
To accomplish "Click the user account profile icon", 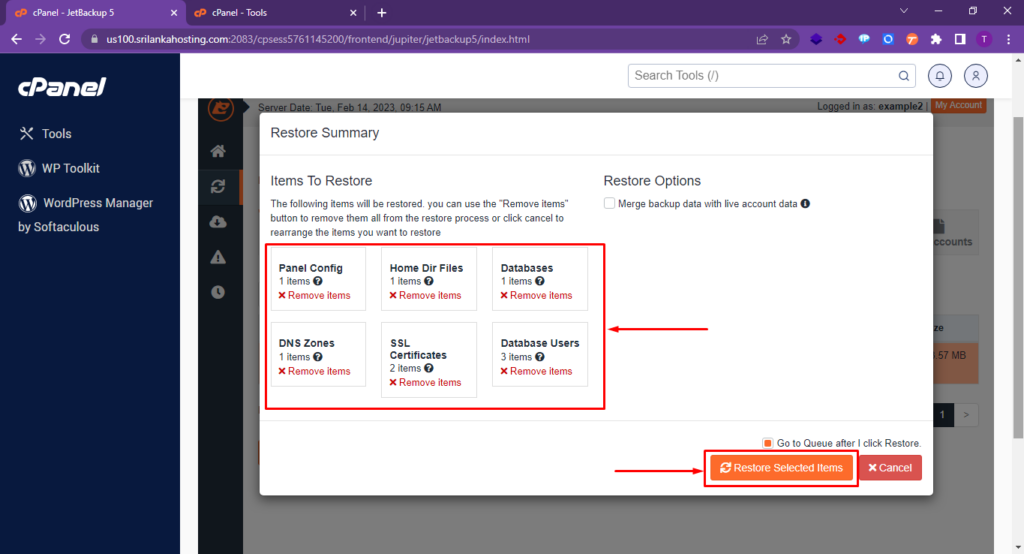I will point(975,75).
